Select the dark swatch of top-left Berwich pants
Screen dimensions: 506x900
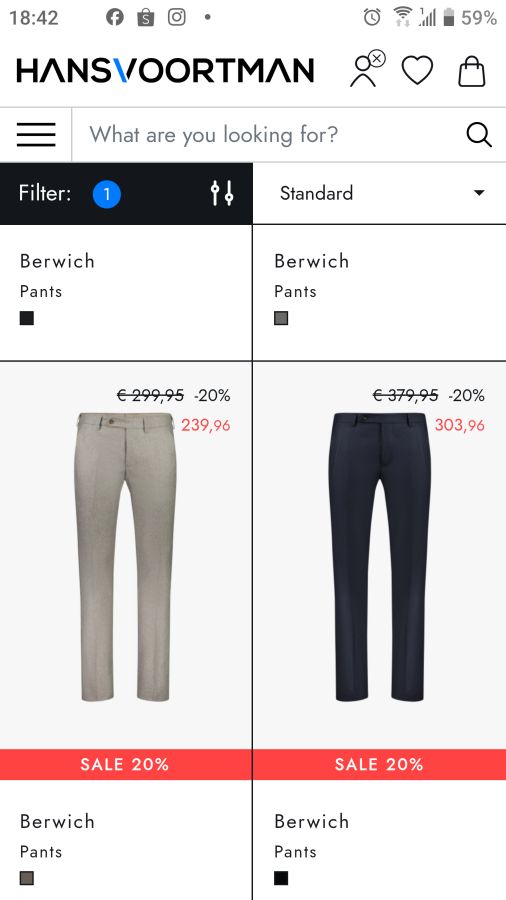[27, 319]
